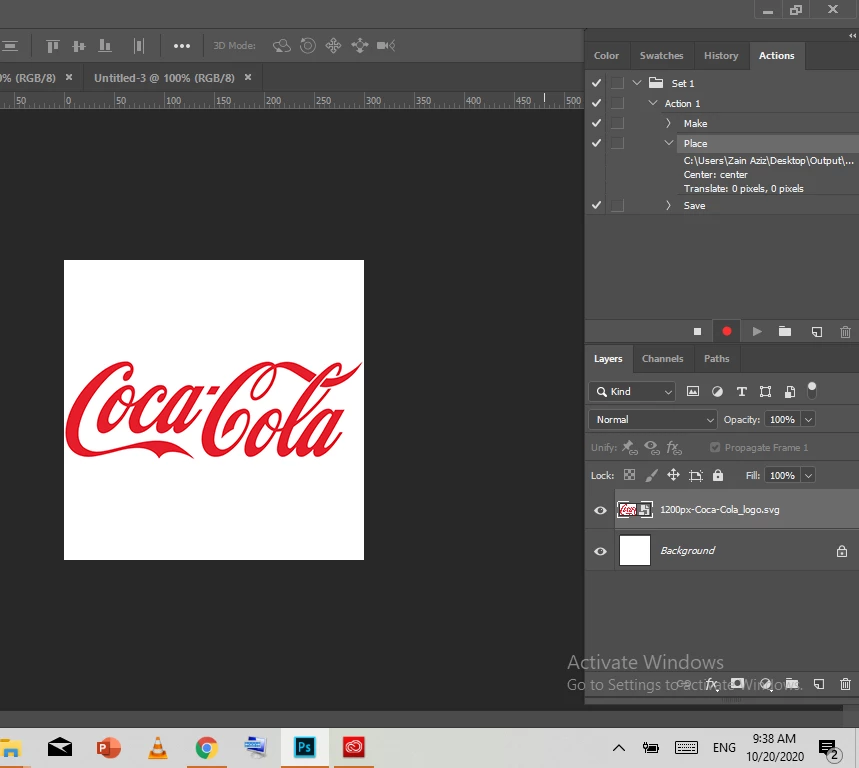Lock transparent pixels icon
Viewport: 859px width, 768px height.
coord(629,475)
